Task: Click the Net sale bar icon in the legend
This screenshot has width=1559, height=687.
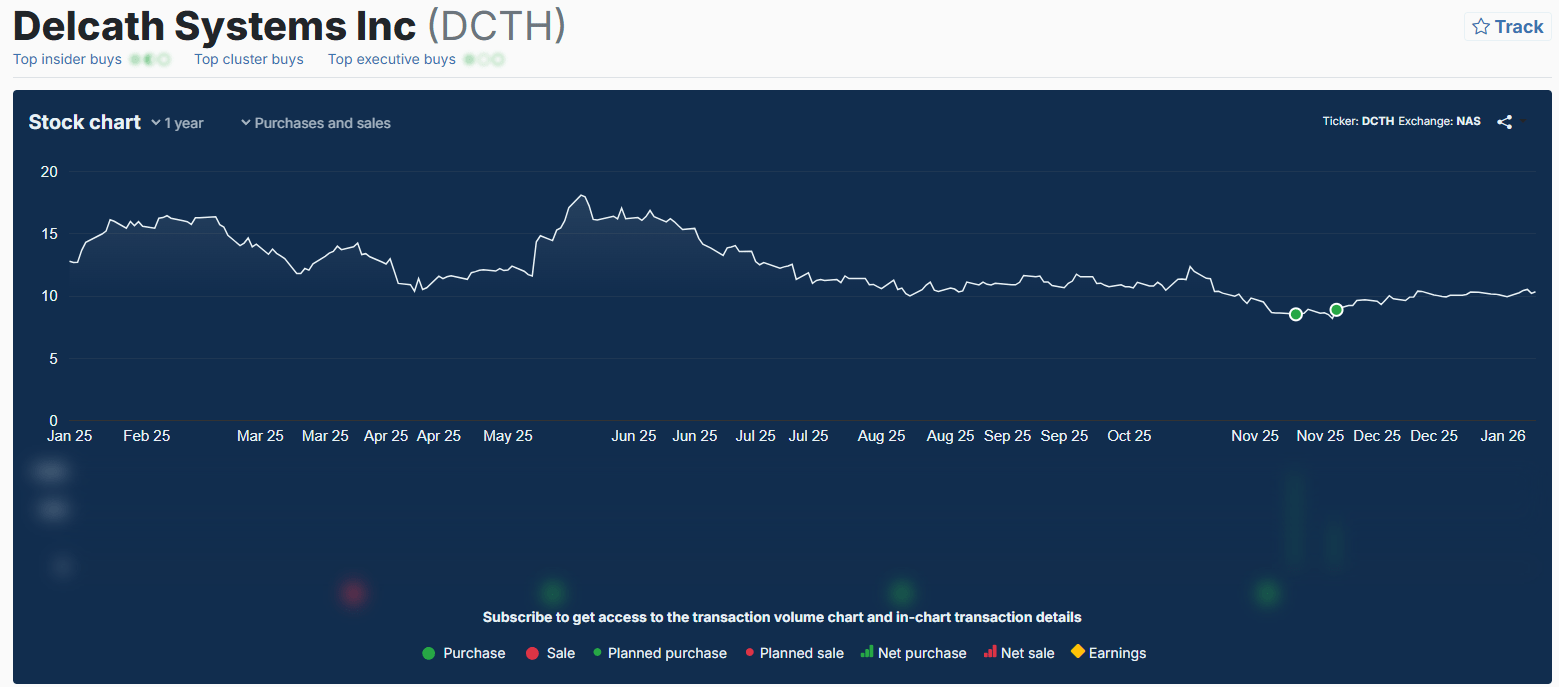Action: click(x=990, y=652)
